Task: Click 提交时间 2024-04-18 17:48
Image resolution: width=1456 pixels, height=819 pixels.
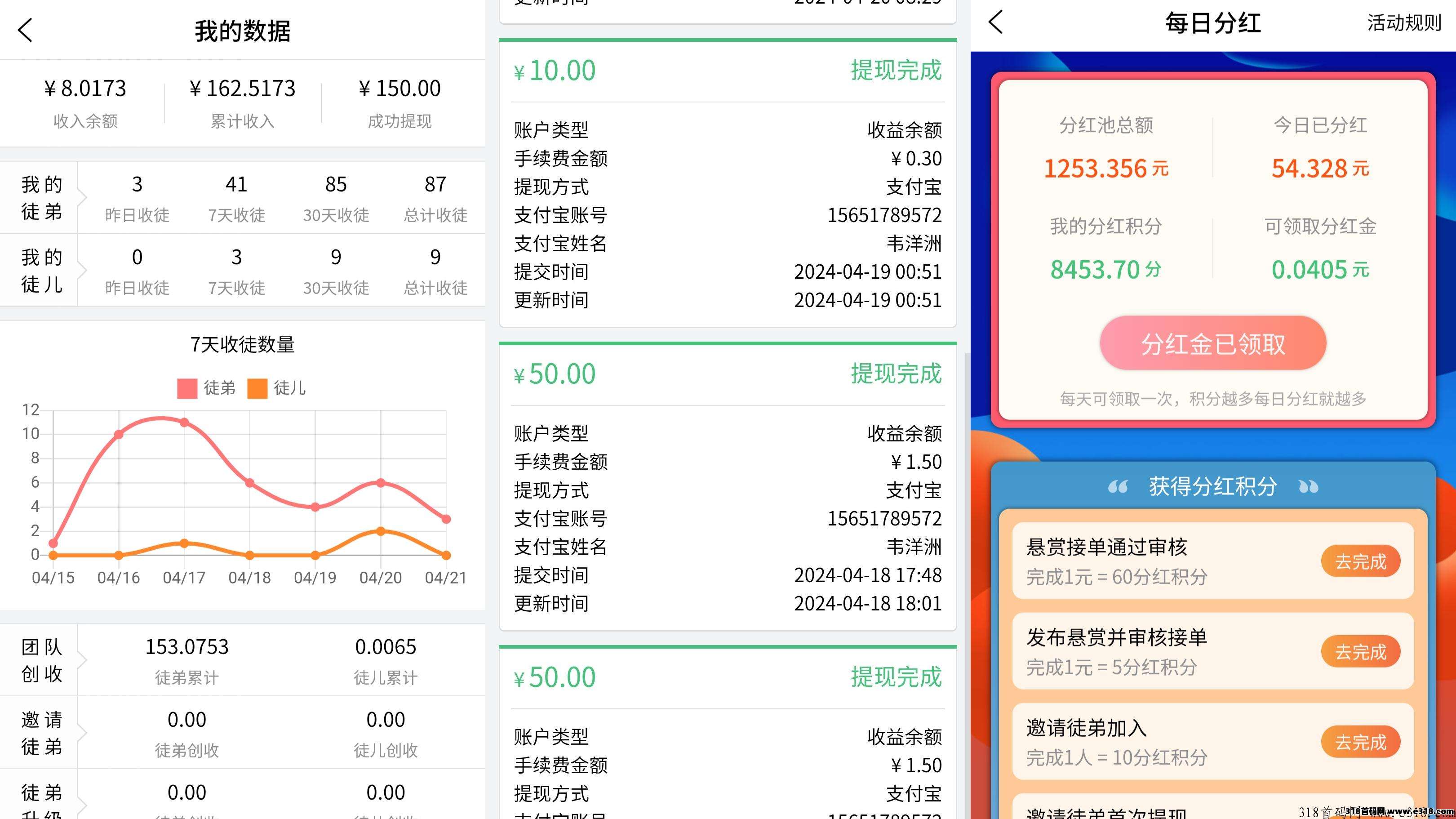Action: pyautogui.click(x=868, y=575)
